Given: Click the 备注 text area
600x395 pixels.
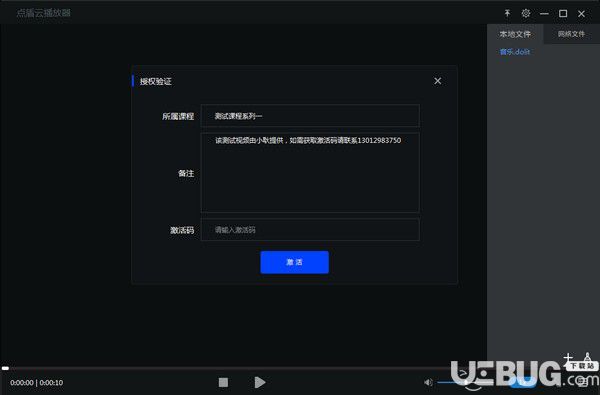Looking at the screenshot, I should pyautogui.click(x=310, y=172).
